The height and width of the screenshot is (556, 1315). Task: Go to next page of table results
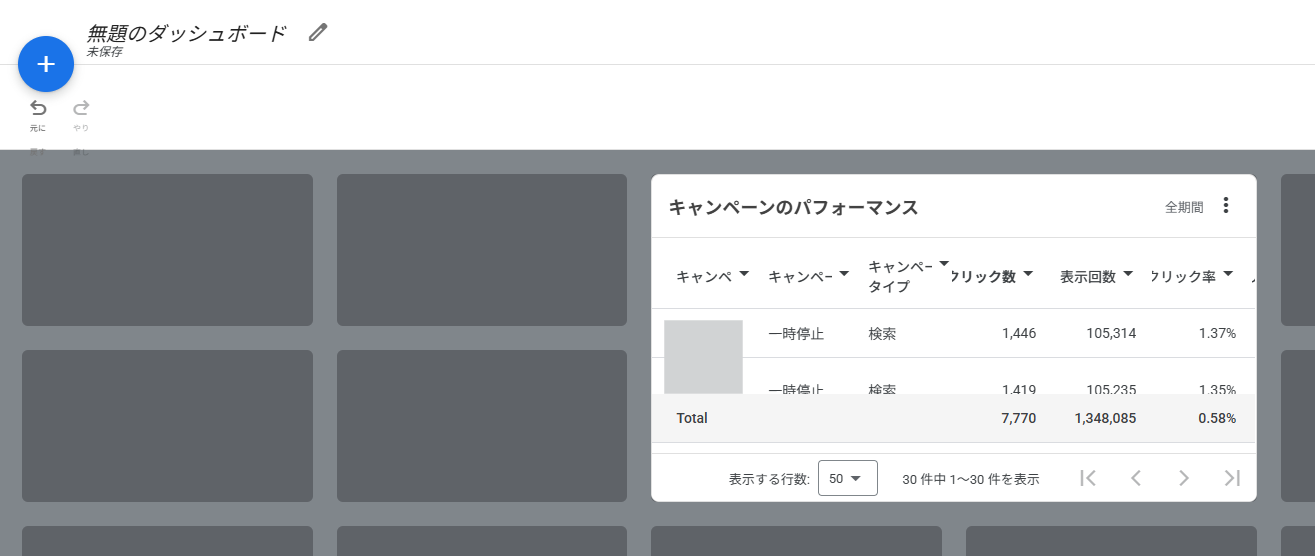[1184, 478]
